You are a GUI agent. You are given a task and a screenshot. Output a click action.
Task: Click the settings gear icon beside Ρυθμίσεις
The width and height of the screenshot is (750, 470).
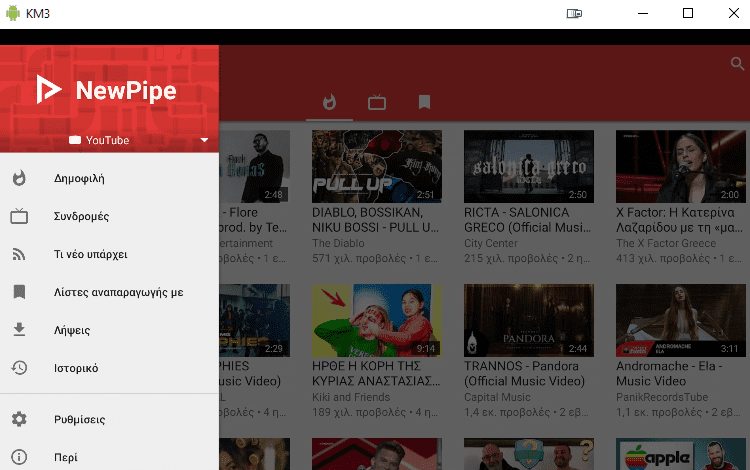(19, 419)
